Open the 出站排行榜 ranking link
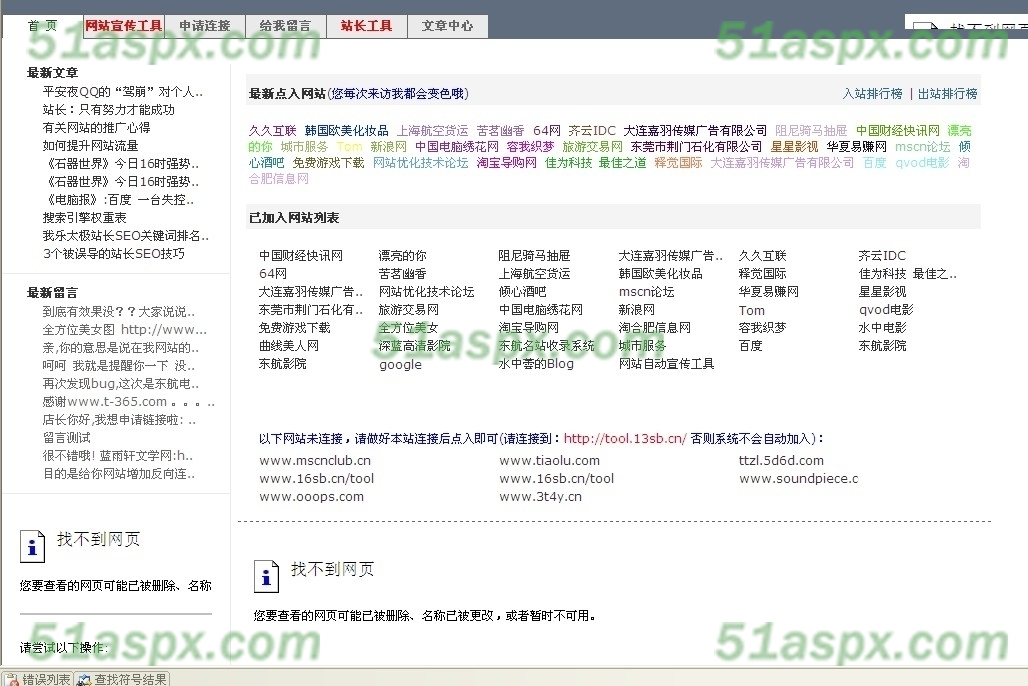1028x686 pixels. pos(947,94)
